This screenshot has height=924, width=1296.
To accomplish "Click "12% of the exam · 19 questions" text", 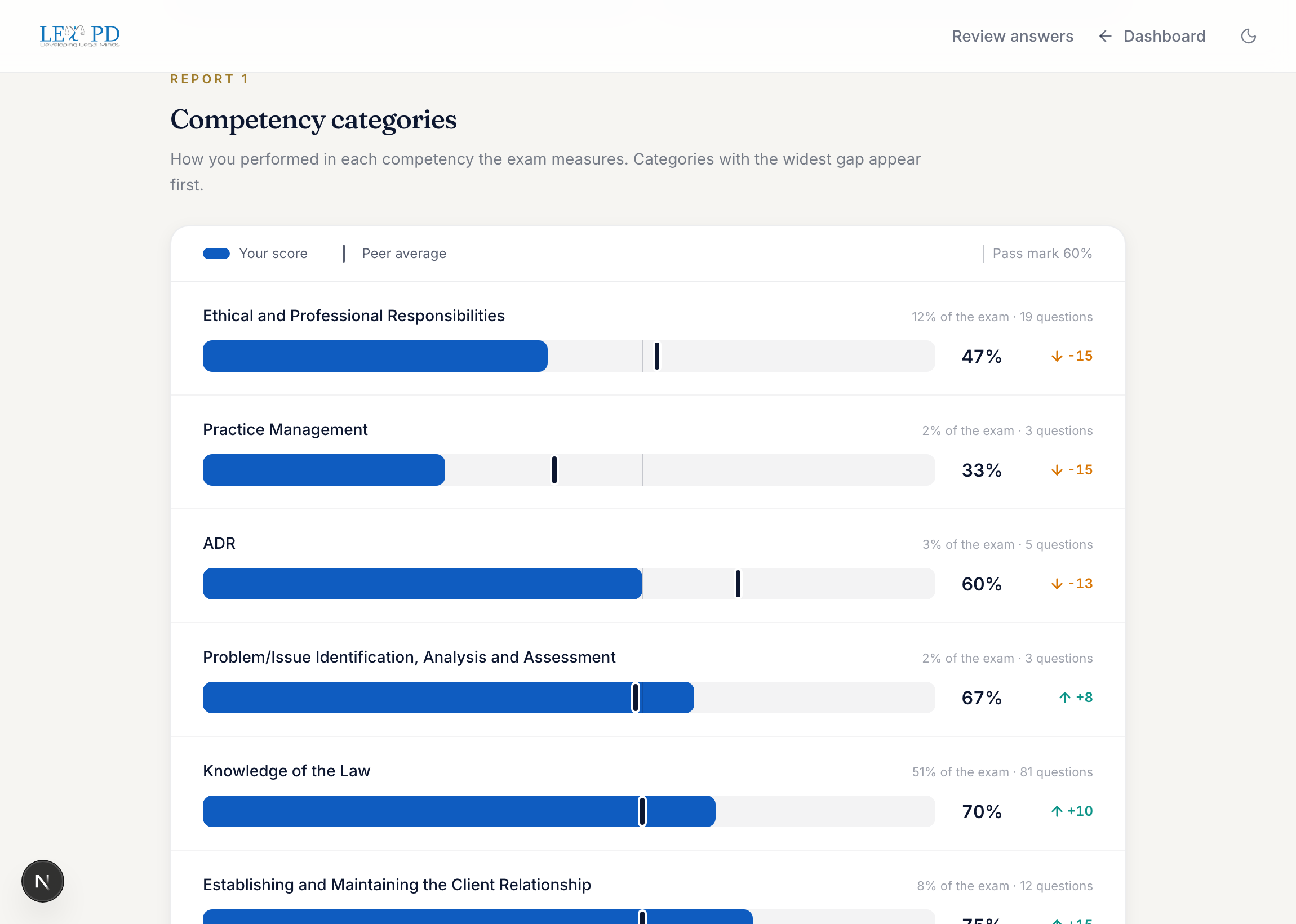I will coord(1002,317).
